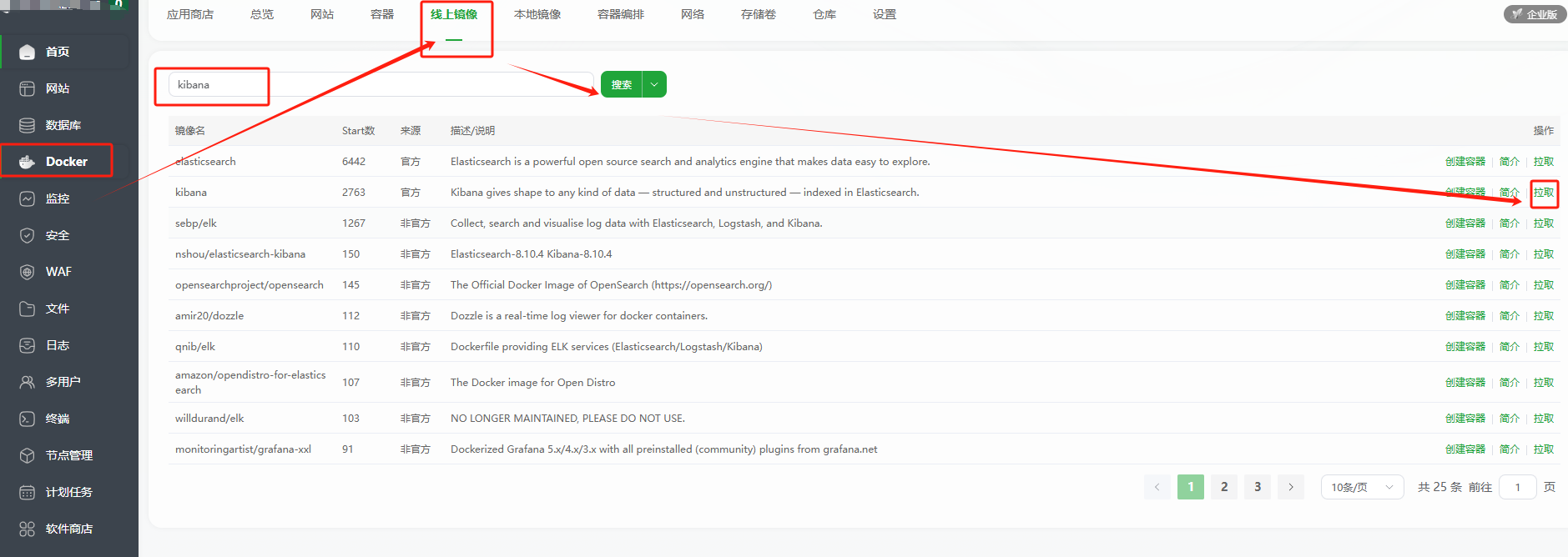Click the Monitoring chart icon
1568x557 pixels.
tap(27, 198)
